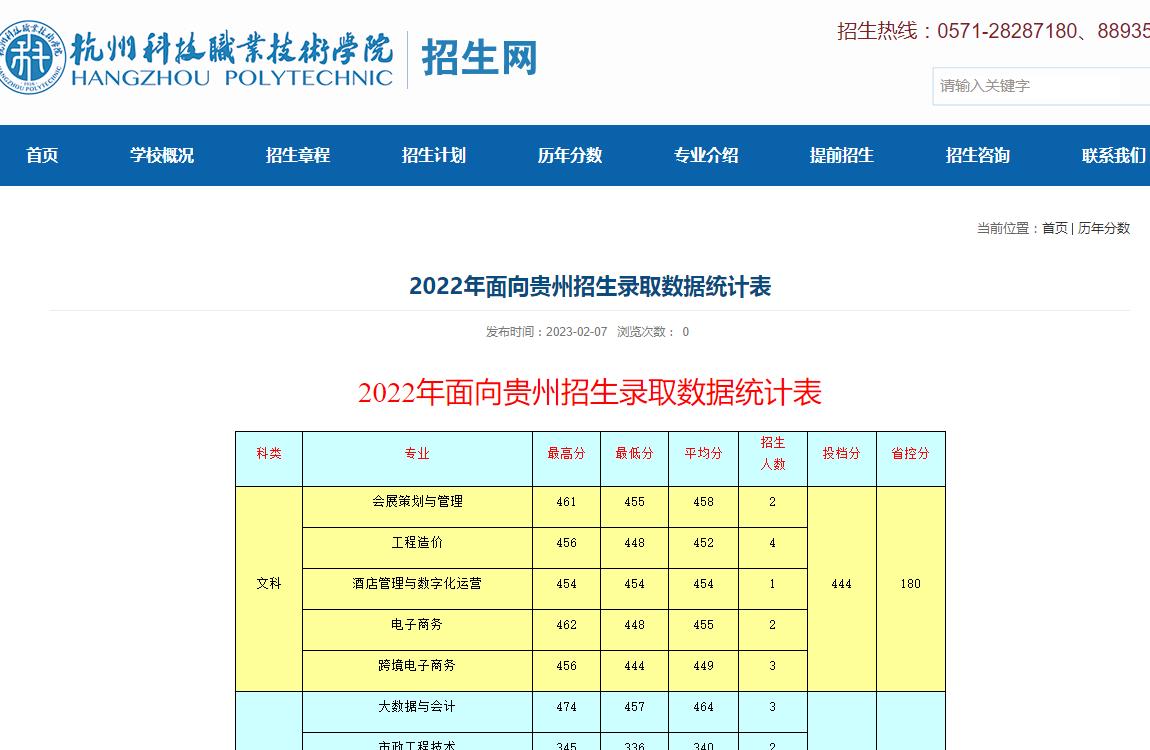This screenshot has height=750, width=1150.
Task: Click the 历年分数 breadcrumb link
Action: (1104, 228)
